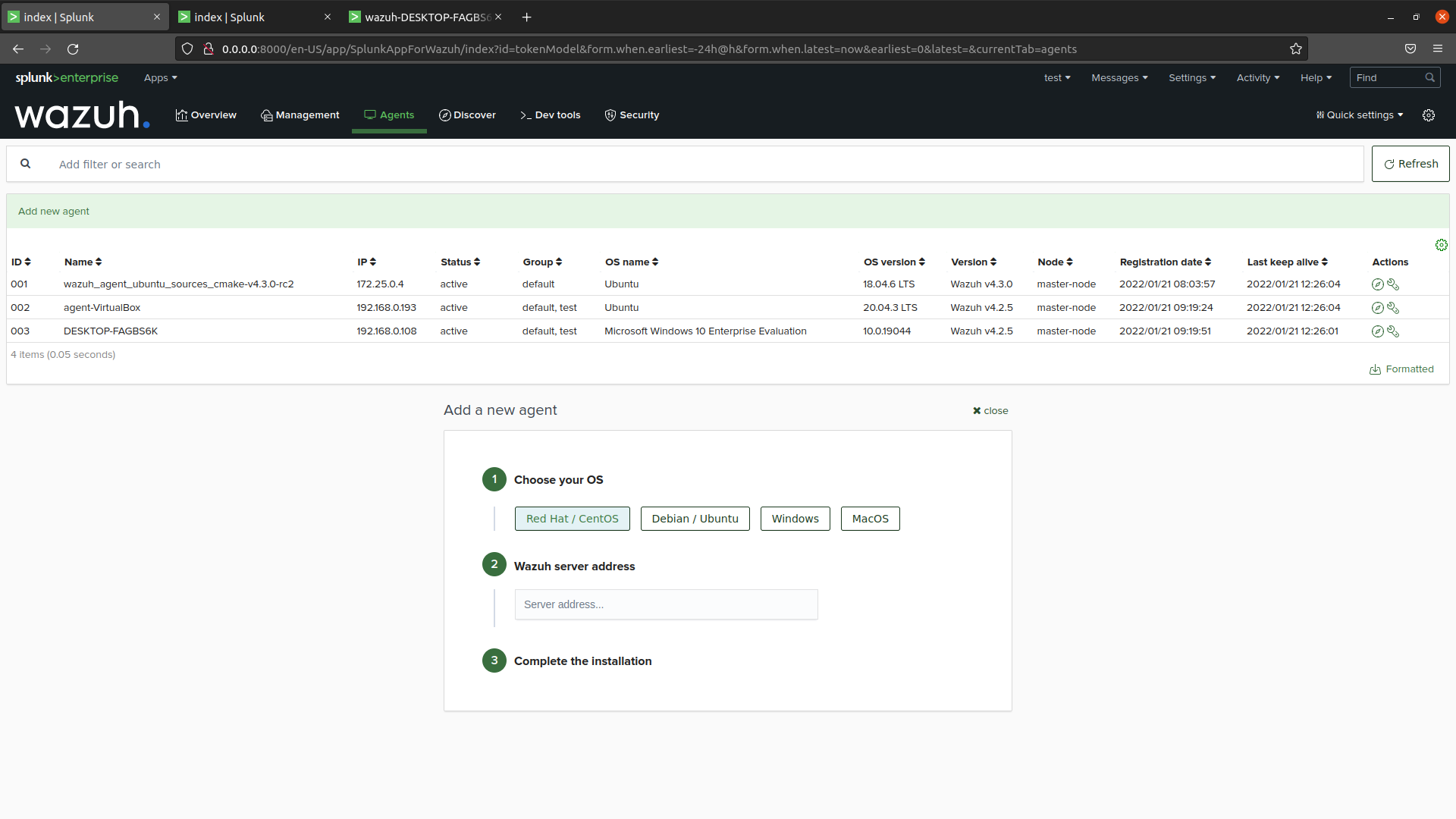Click IP cell 192.168.0.108
Viewport: 1456px width, 819px height.
(x=387, y=331)
